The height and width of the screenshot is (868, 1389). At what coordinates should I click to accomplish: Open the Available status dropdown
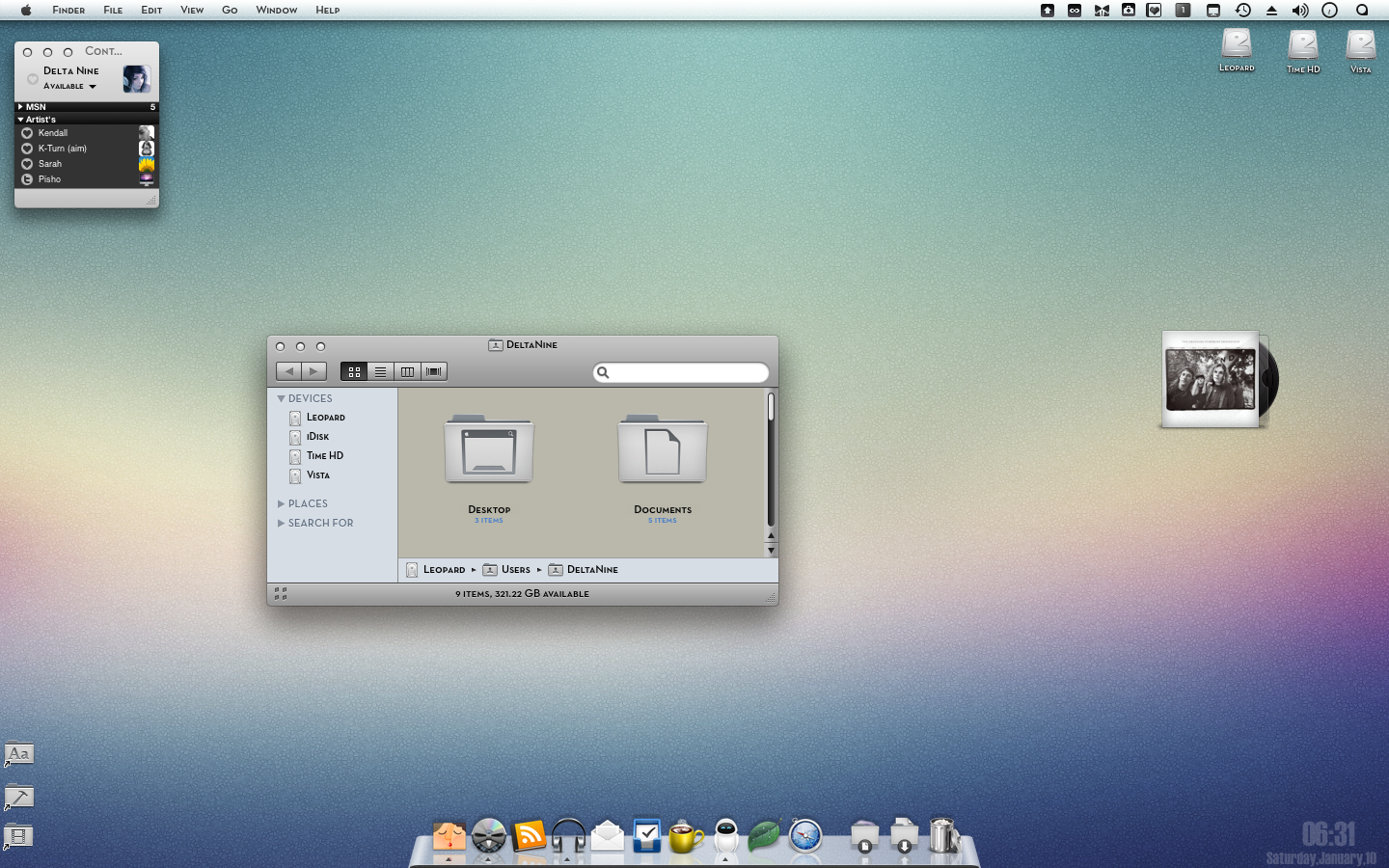[x=70, y=86]
